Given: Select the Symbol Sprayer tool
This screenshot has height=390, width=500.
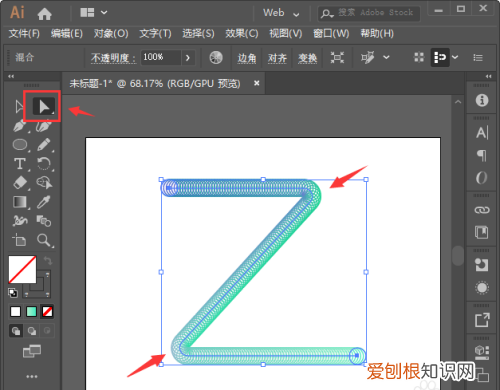Looking at the screenshot, I should pyautogui.click(x=20, y=221).
